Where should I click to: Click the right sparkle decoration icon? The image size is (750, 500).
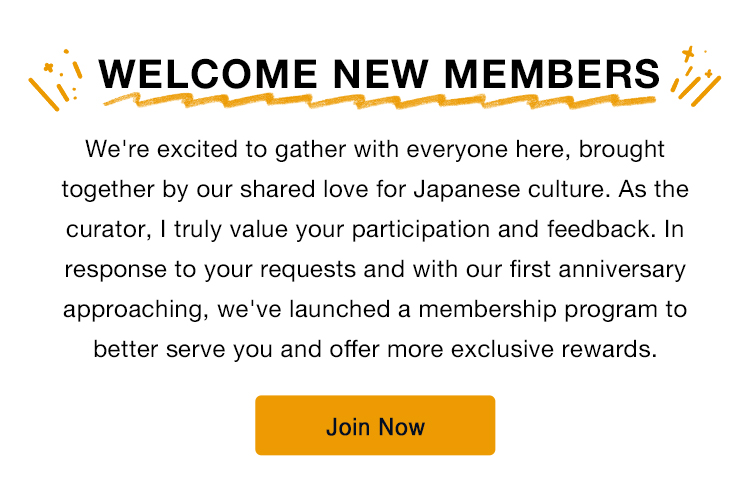[x=697, y=76]
